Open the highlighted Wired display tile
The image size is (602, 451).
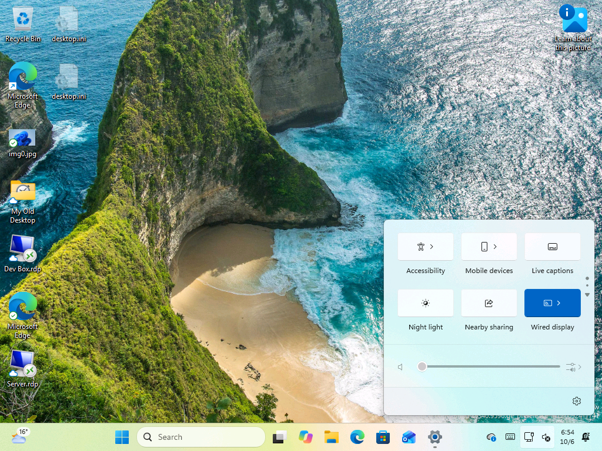[x=552, y=303]
